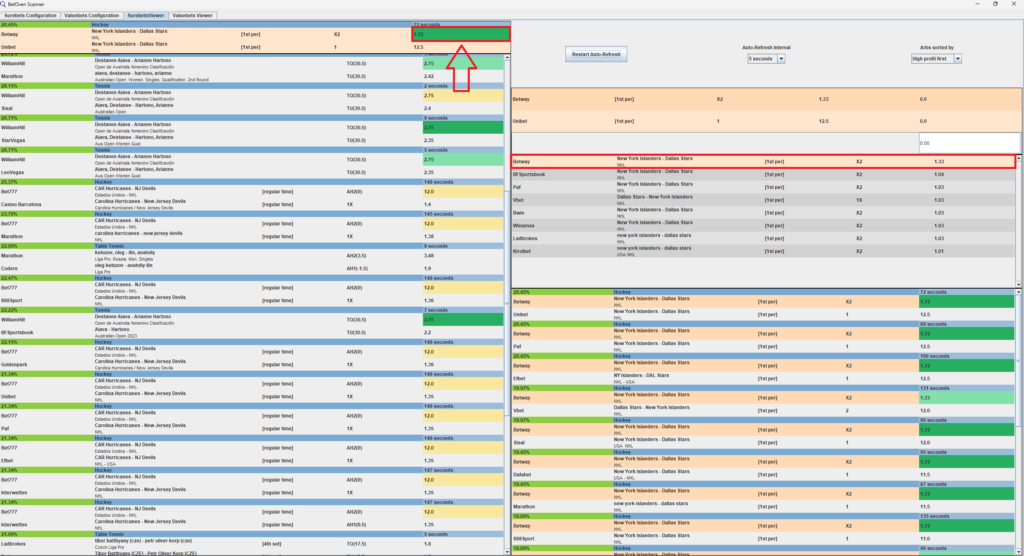This screenshot has width=1024, height=556.
Task: Select the Bwin New York Islanders row
Action: (763, 213)
